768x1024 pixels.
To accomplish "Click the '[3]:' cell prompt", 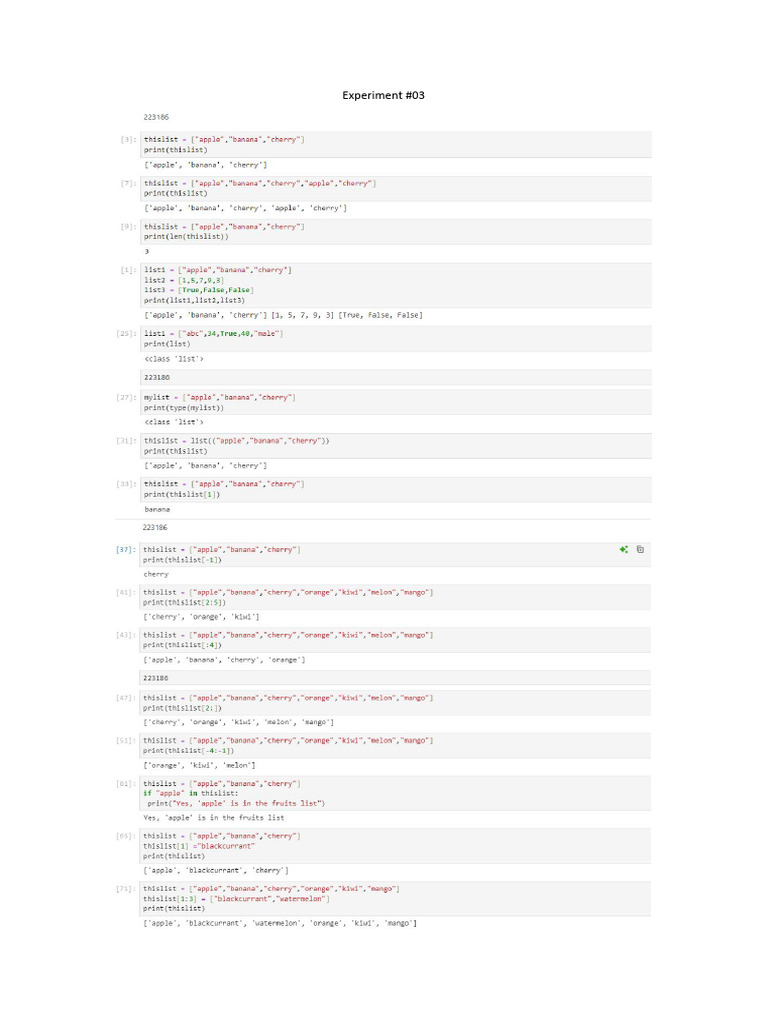I will click(129, 140).
